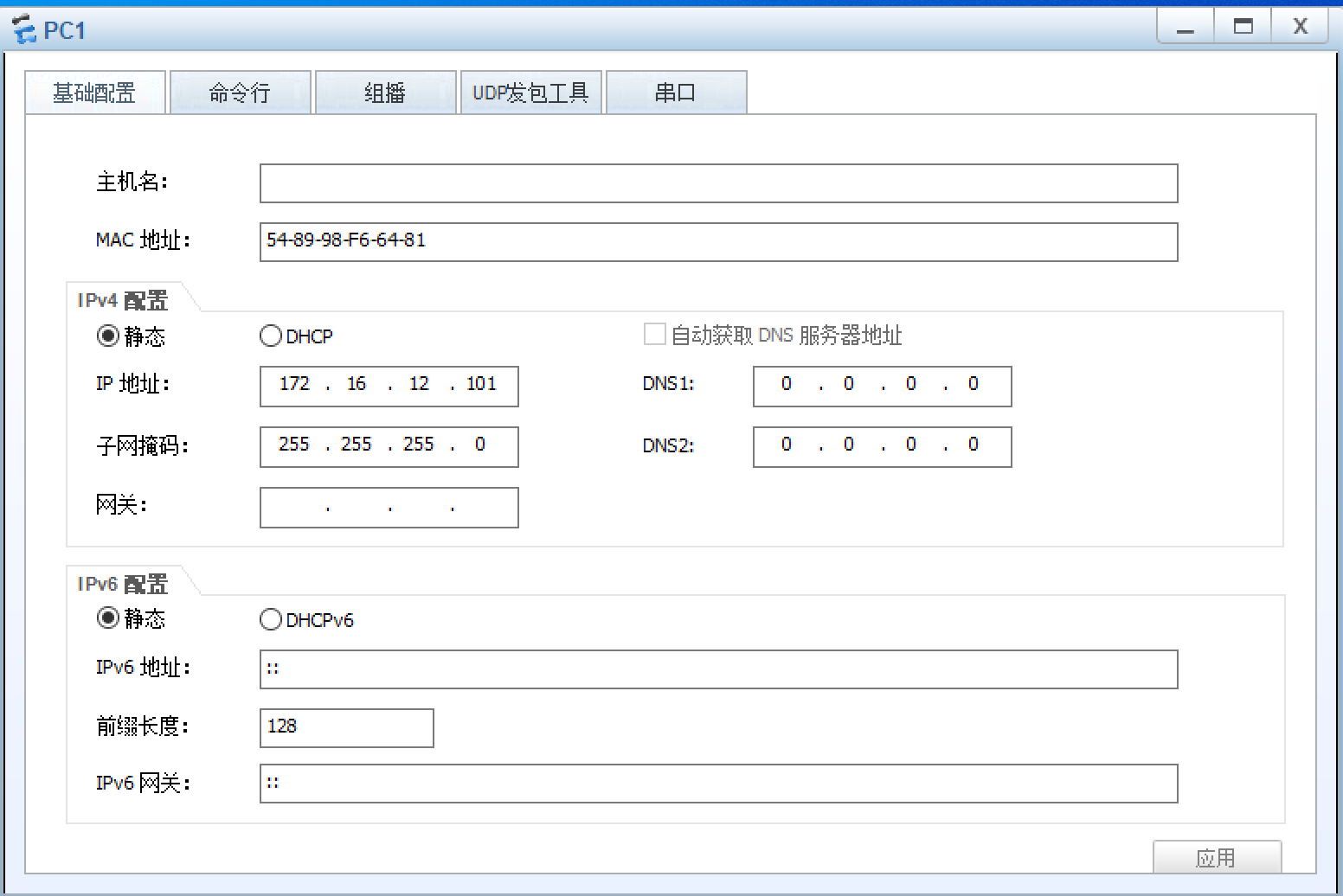
Task: Click the empty 网关 field
Action: tap(388, 507)
